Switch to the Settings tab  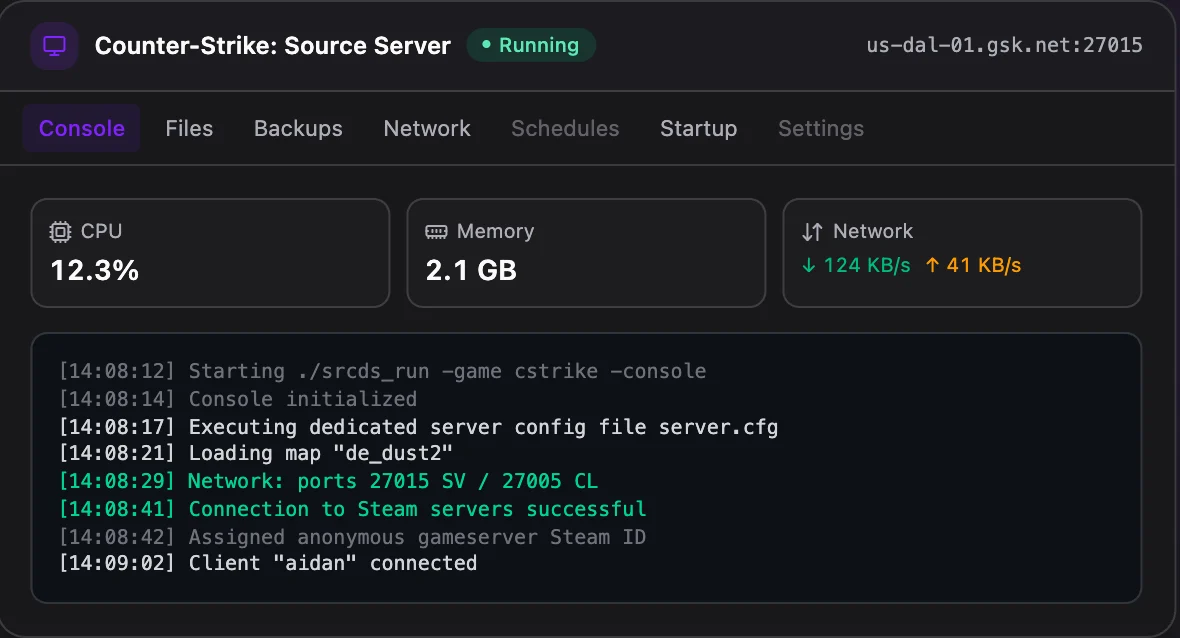821,129
